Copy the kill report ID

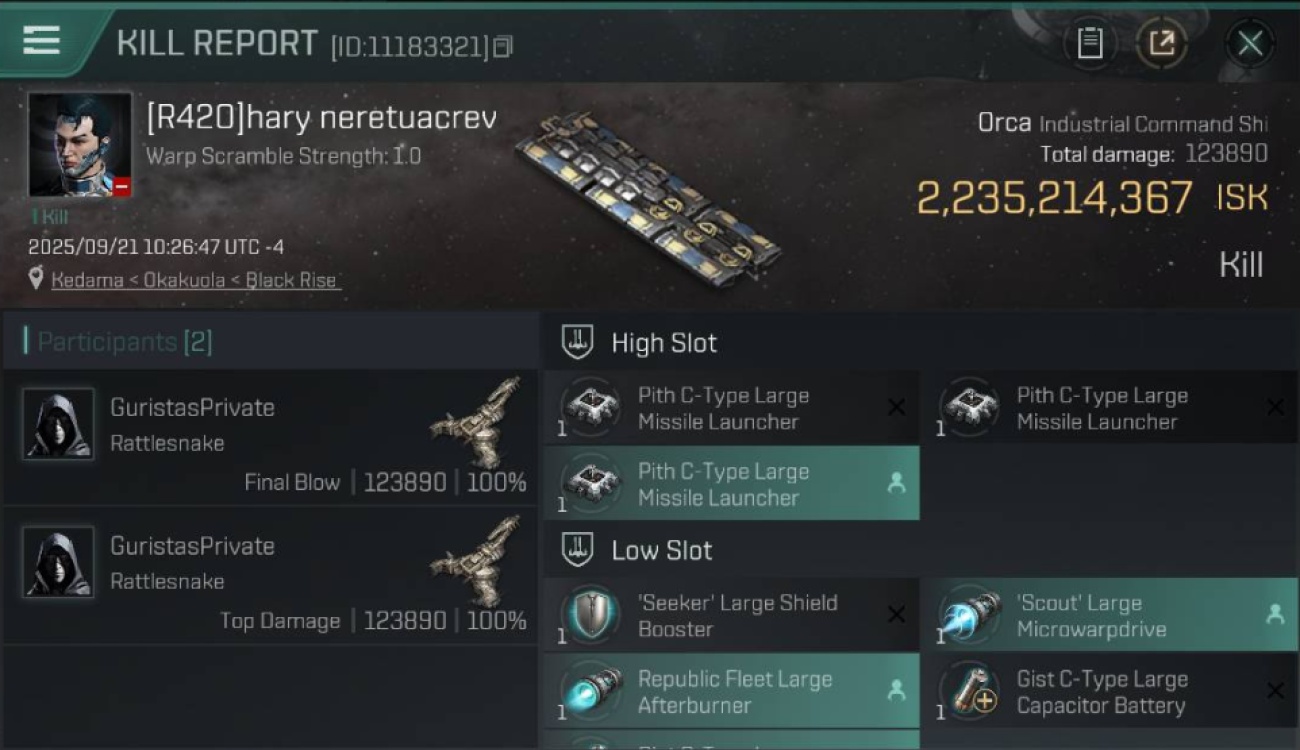pyautogui.click(x=503, y=46)
